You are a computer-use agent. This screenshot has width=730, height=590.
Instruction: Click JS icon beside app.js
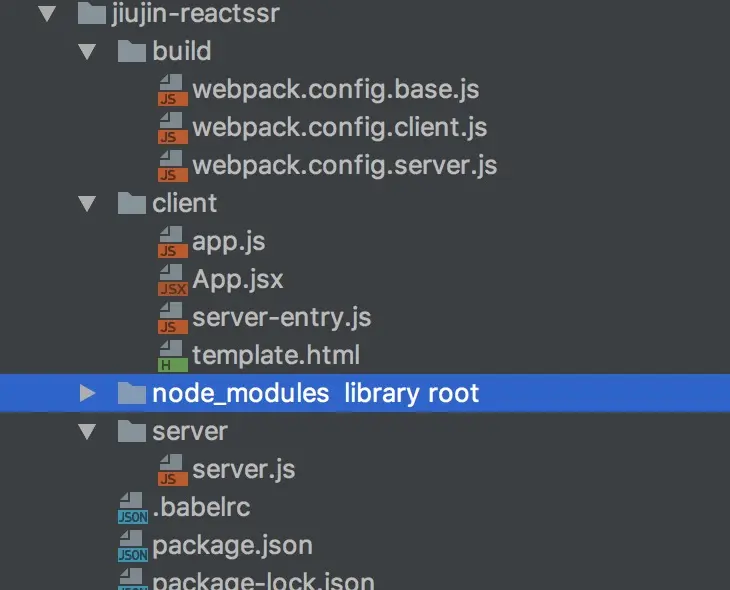[x=173, y=242]
